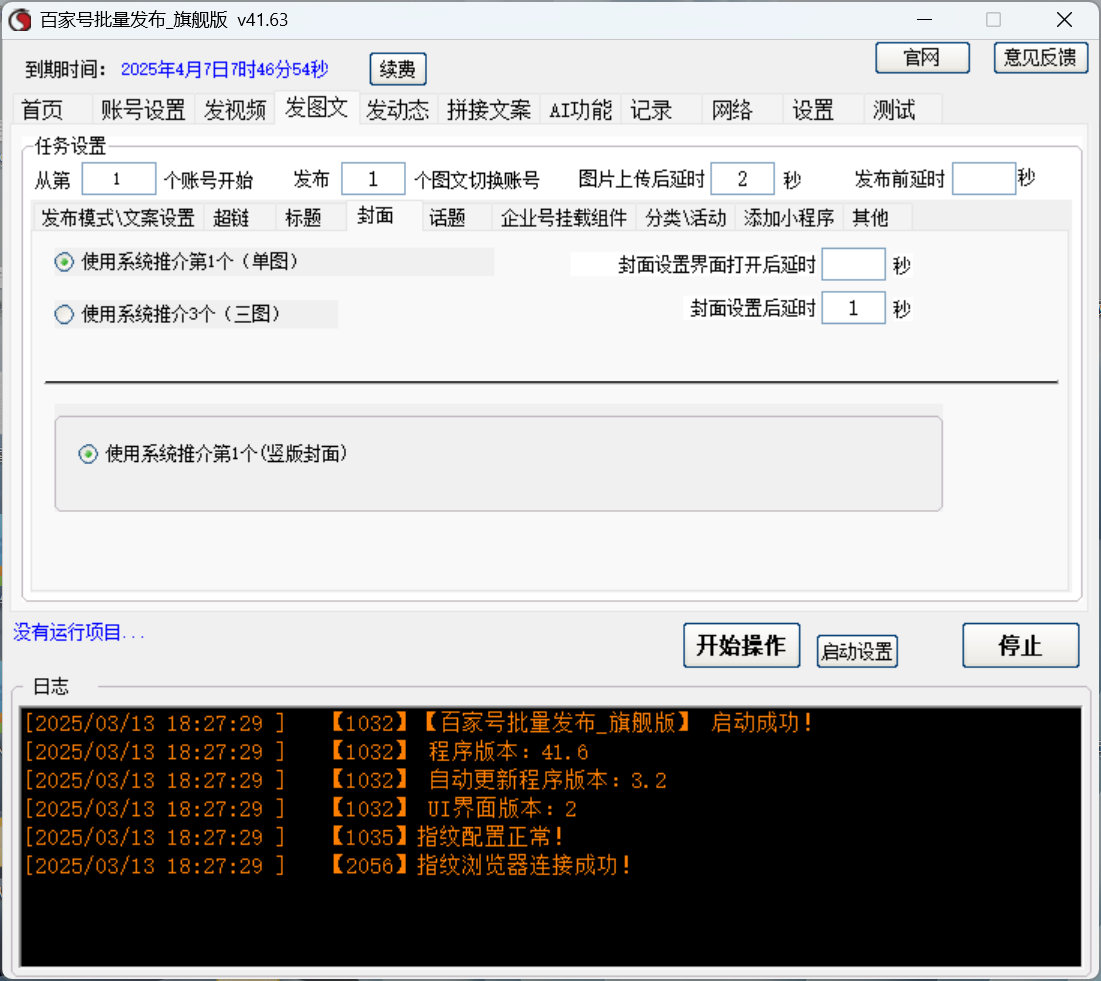This screenshot has width=1101, height=981.
Task: Click the log line 启动成功！
Action: click(x=419, y=723)
